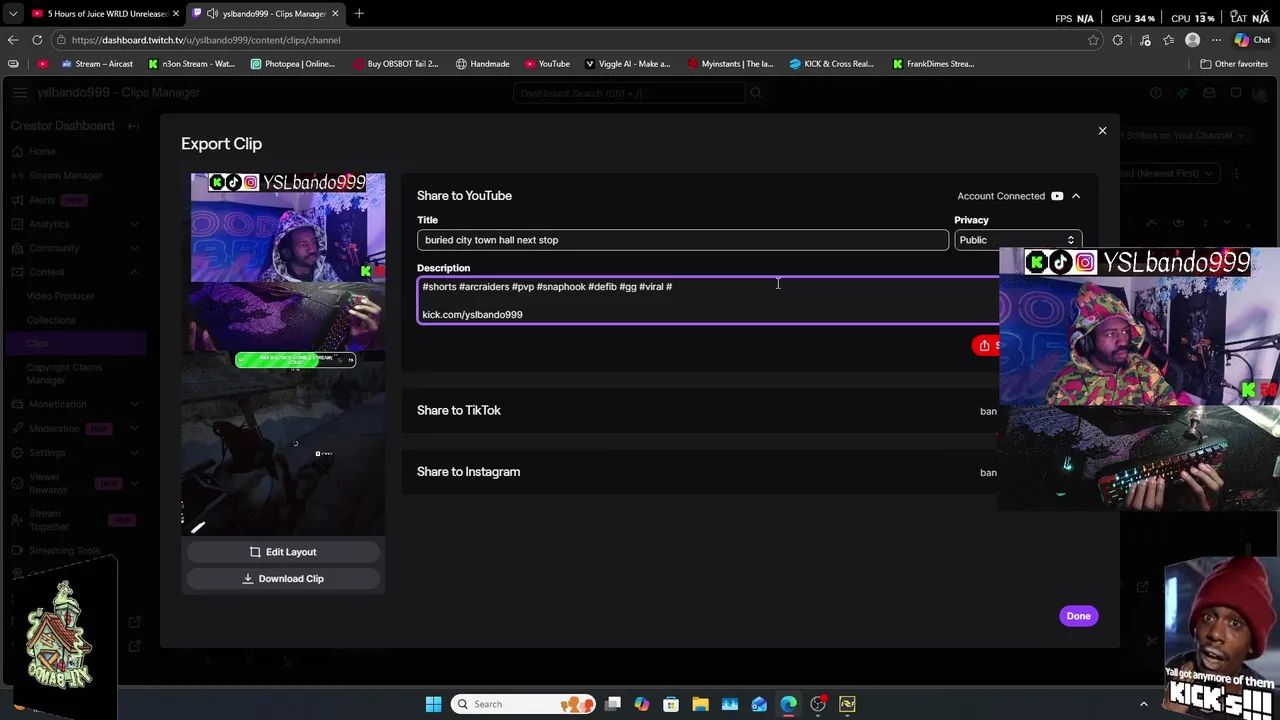Open Task View from the taskbar

tap(613, 704)
